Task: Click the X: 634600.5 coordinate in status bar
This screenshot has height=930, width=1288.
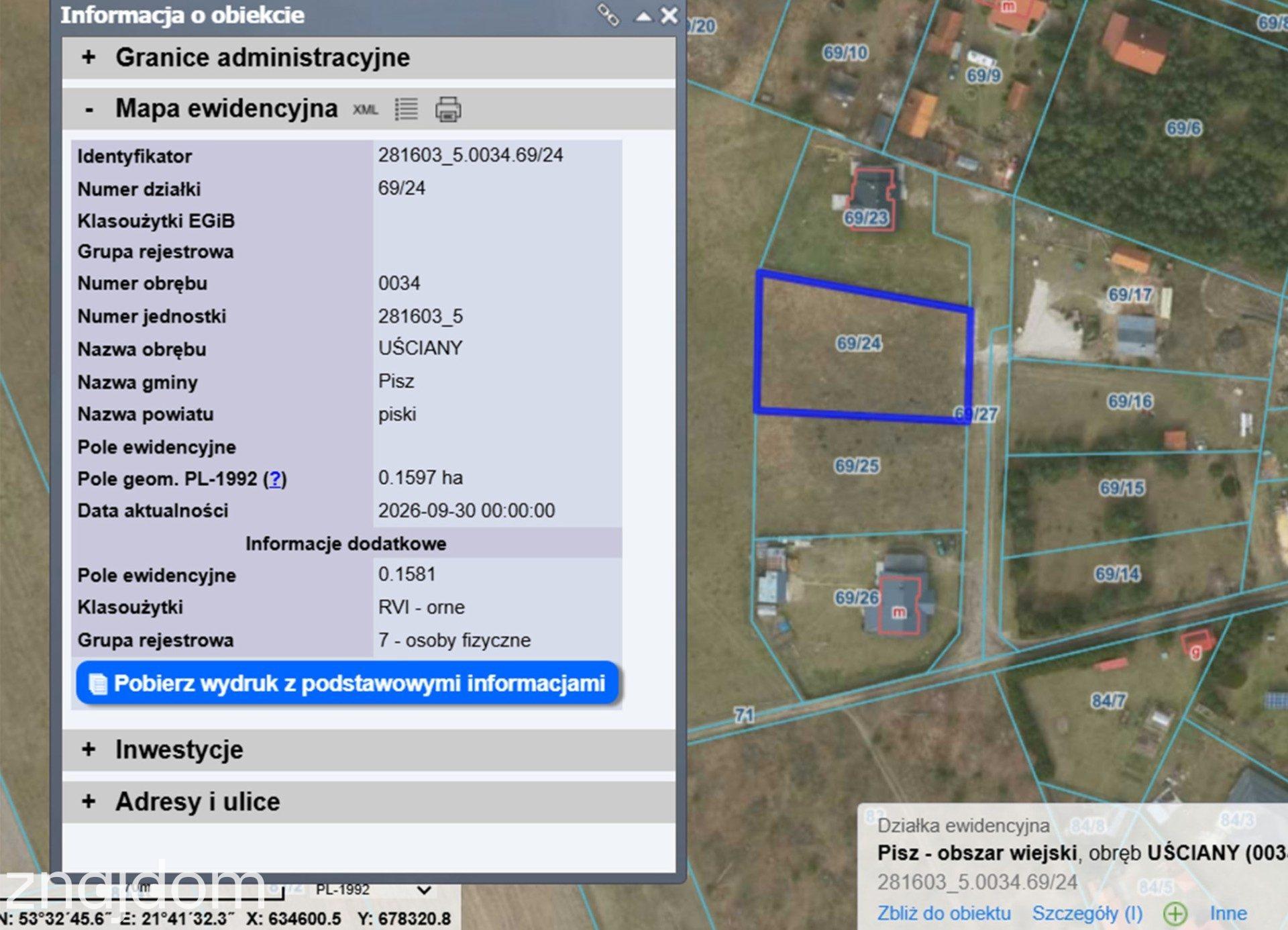Action: point(294,919)
